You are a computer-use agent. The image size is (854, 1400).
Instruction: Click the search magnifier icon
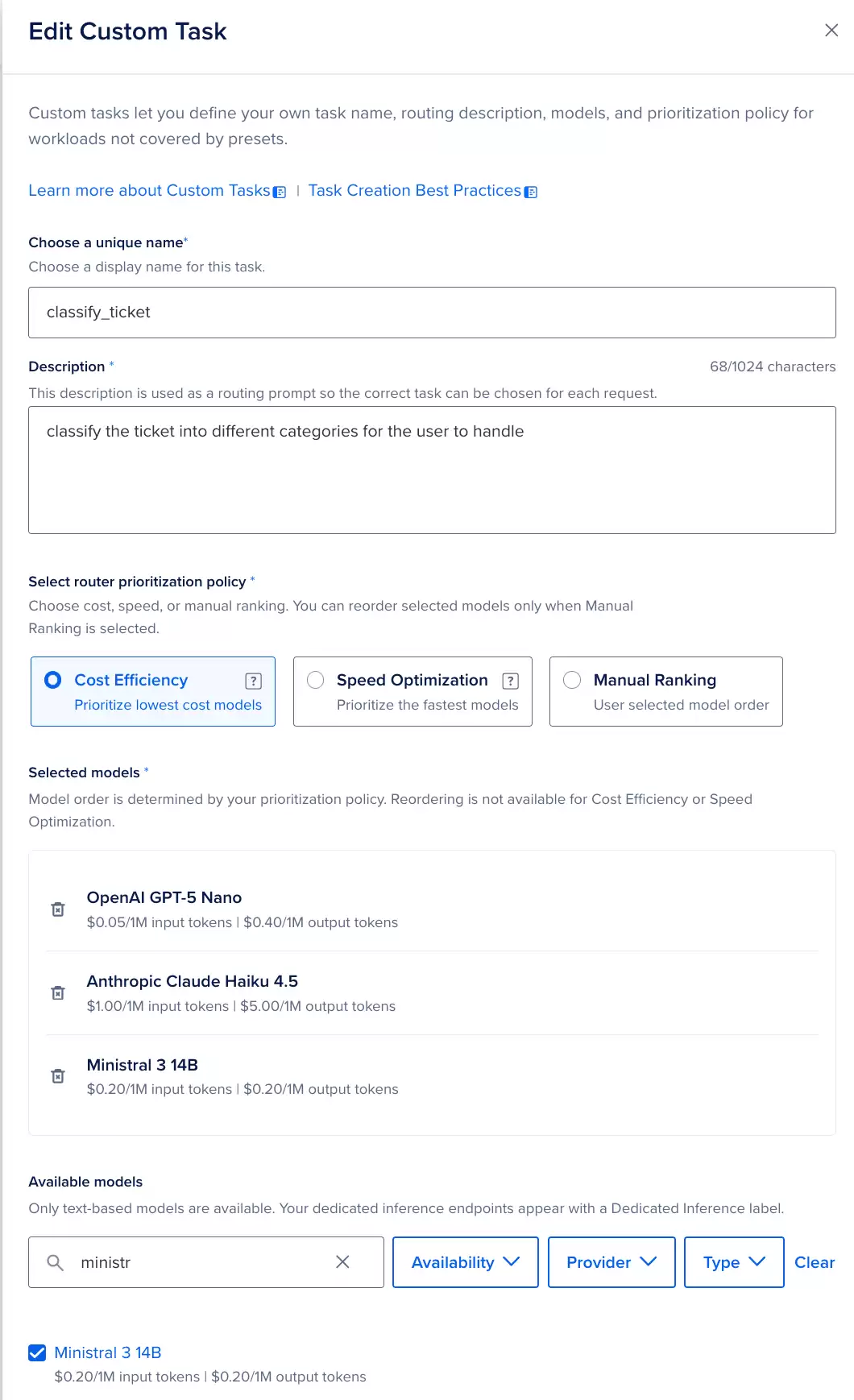point(55,1262)
